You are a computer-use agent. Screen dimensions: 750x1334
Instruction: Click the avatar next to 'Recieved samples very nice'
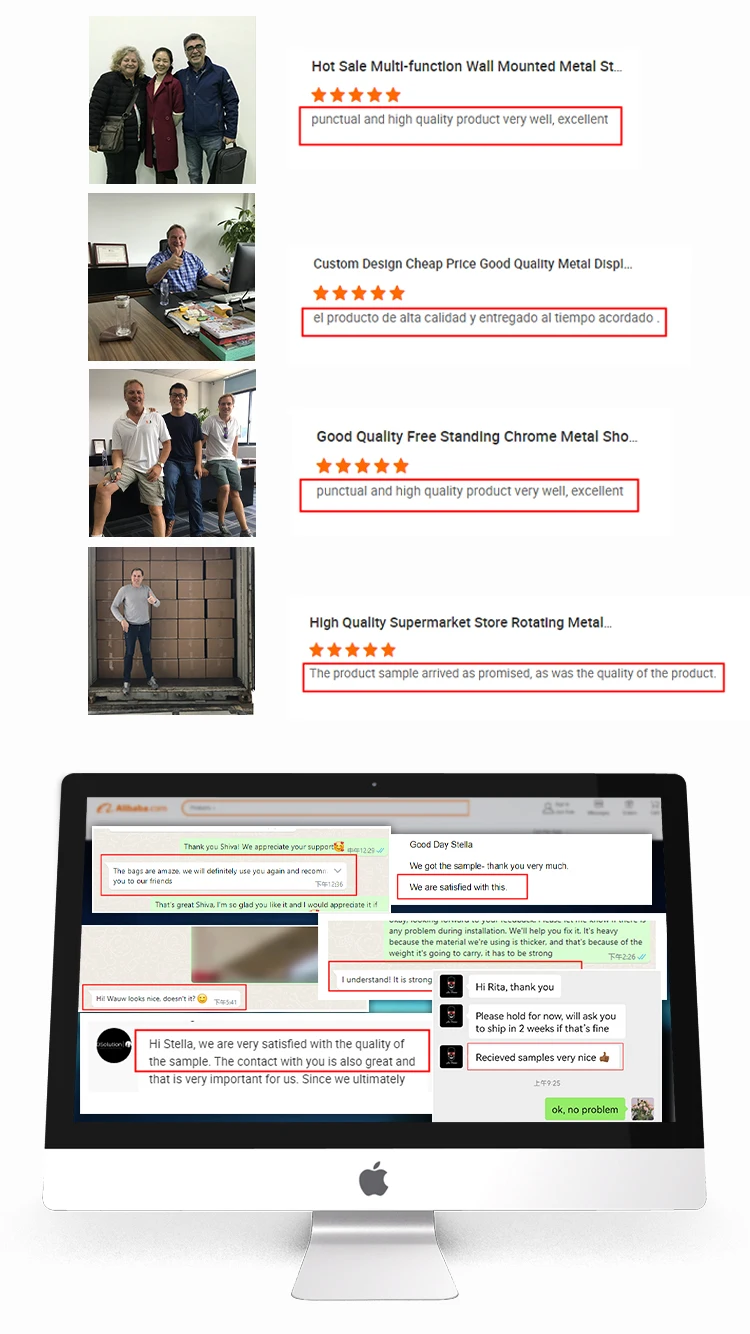tap(451, 1056)
